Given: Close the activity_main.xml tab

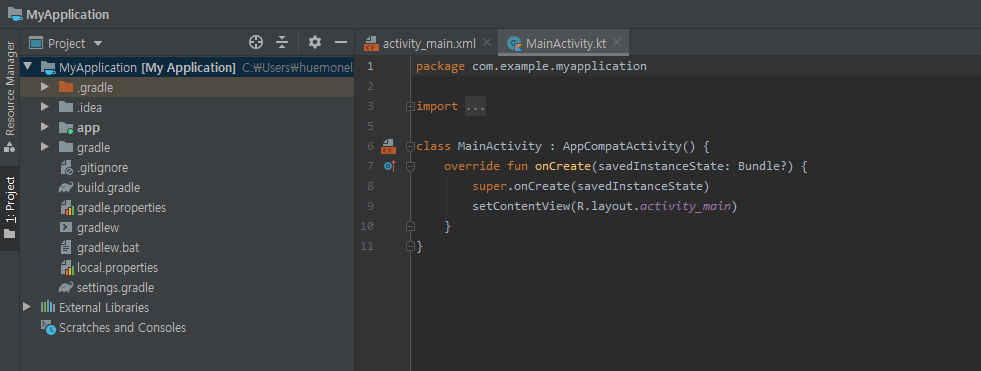Looking at the screenshot, I should click(x=487, y=43).
